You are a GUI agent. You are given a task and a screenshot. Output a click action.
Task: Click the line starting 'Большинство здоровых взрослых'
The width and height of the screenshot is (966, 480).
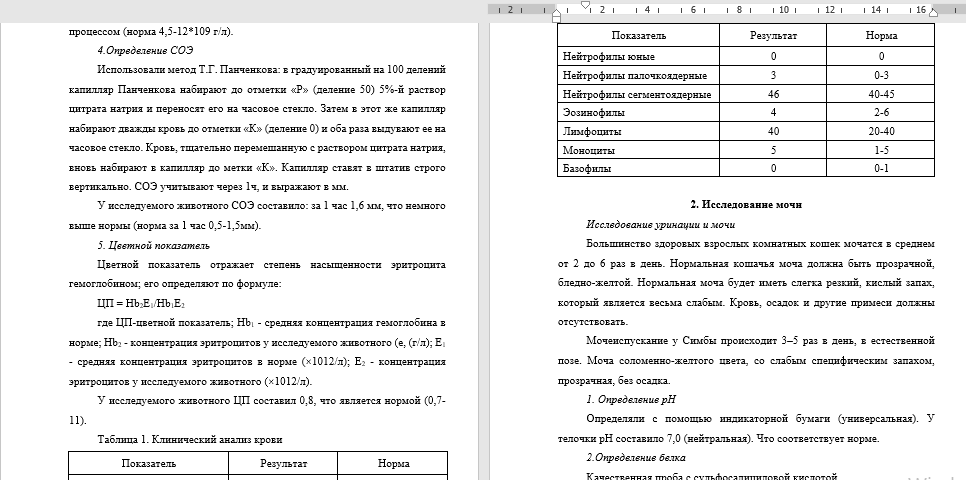760,244
